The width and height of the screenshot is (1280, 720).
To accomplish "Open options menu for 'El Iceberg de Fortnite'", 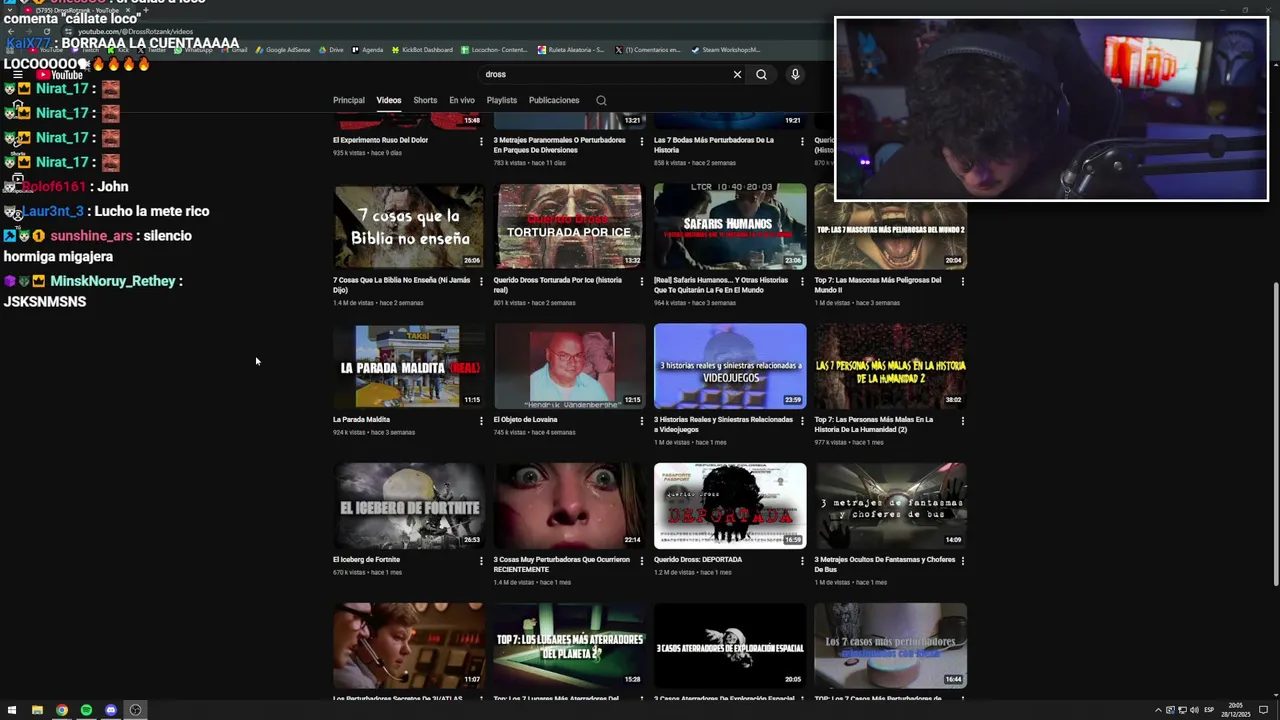I will pos(481,561).
